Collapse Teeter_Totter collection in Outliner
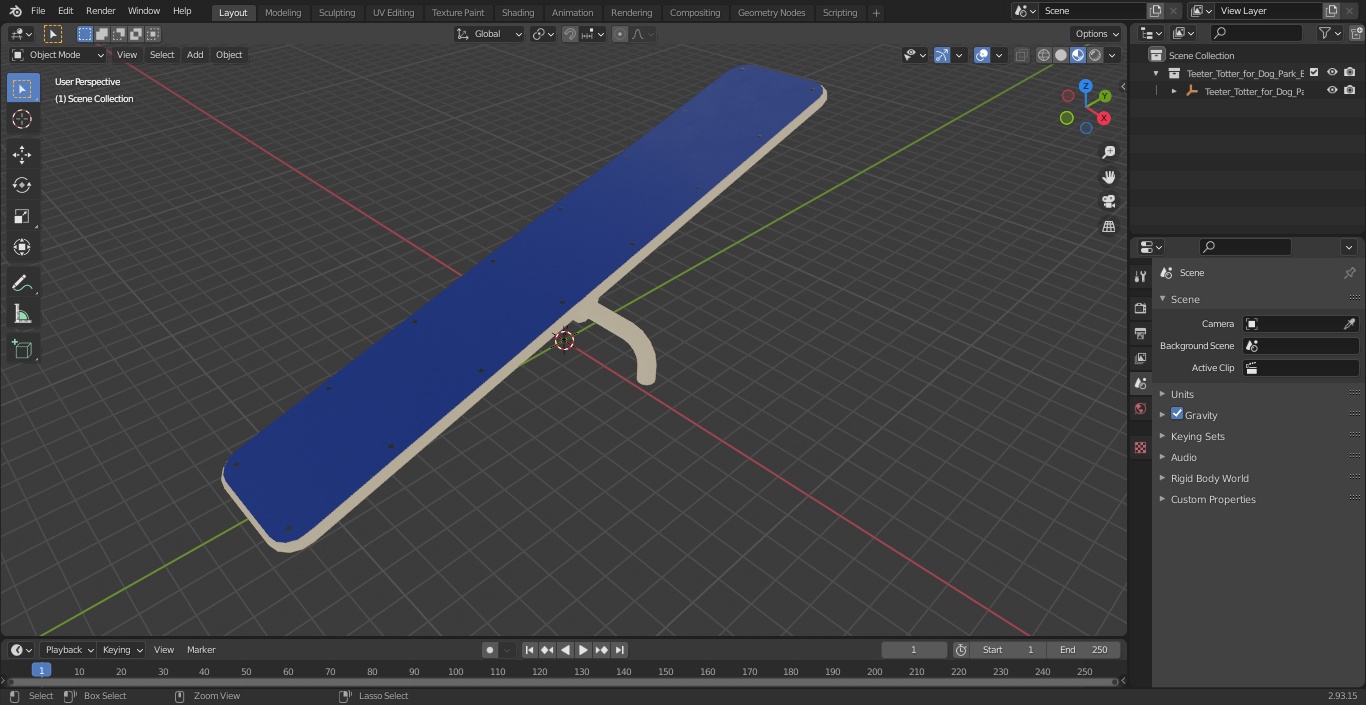This screenshot has width=1366, height=705. [x=1156, y=73]
